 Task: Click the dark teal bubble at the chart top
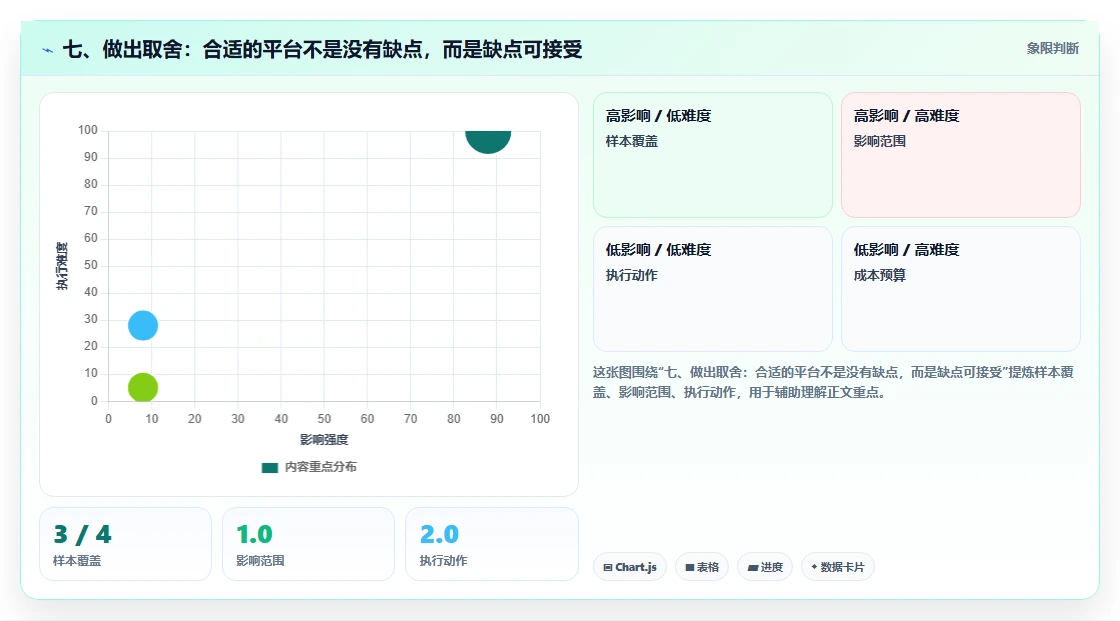488,141
